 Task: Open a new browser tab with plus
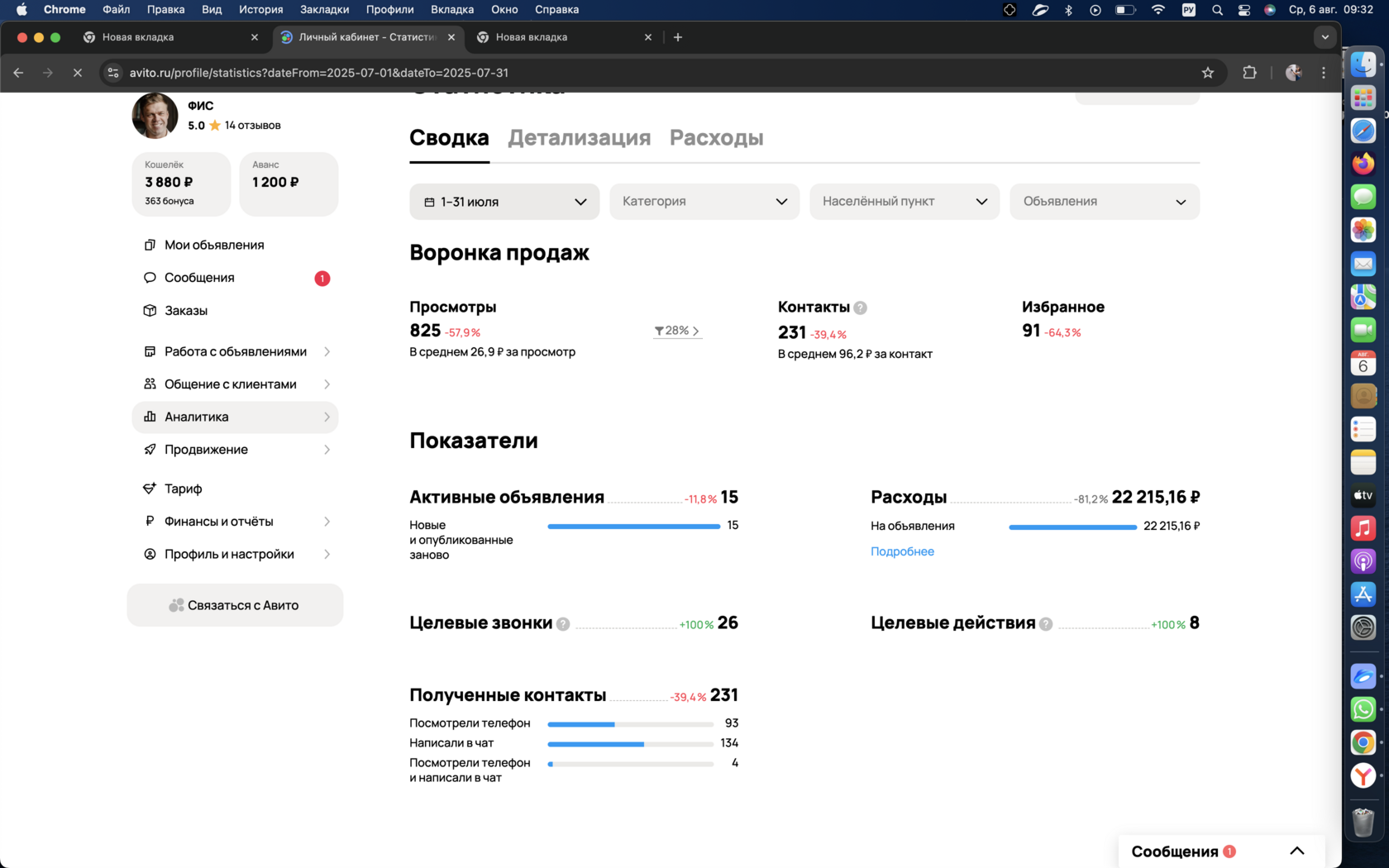click(678, 37)
